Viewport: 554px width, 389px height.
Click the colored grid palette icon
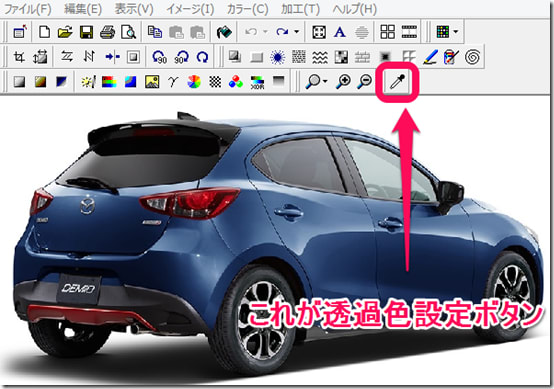(442, 32)
